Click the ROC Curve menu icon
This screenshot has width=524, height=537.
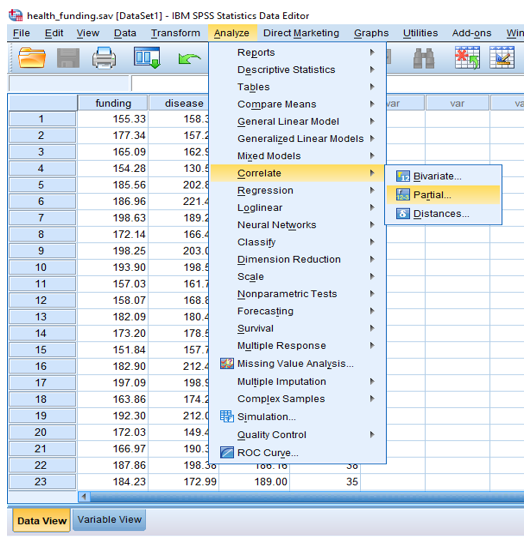tap(227, 452)
